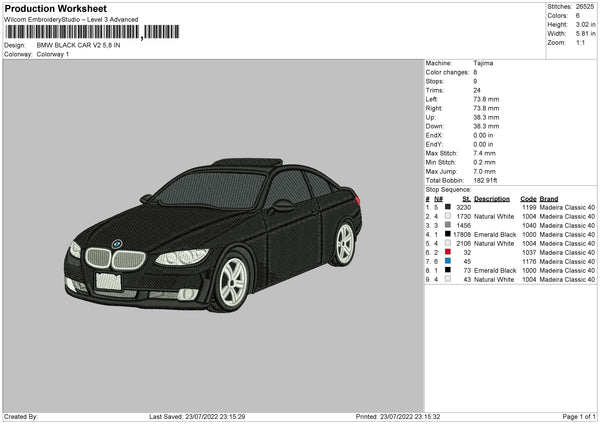Click the EndX value 0.00 in
The width and height of the screenshot is (600, 424).
click(483, 135)
